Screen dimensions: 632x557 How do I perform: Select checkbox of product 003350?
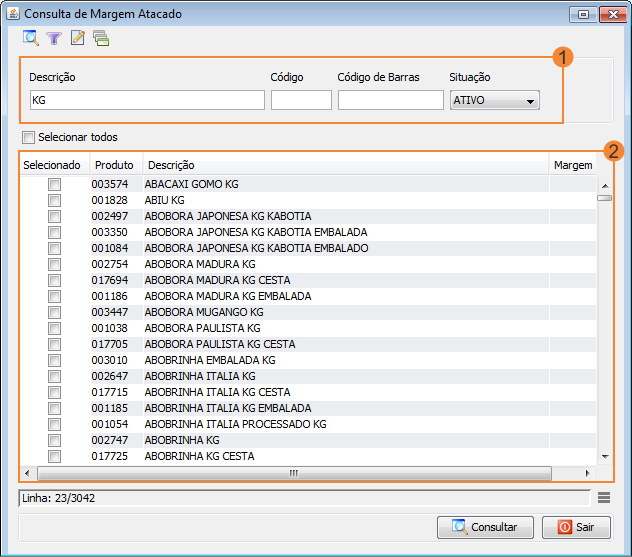tap(54, 233)
